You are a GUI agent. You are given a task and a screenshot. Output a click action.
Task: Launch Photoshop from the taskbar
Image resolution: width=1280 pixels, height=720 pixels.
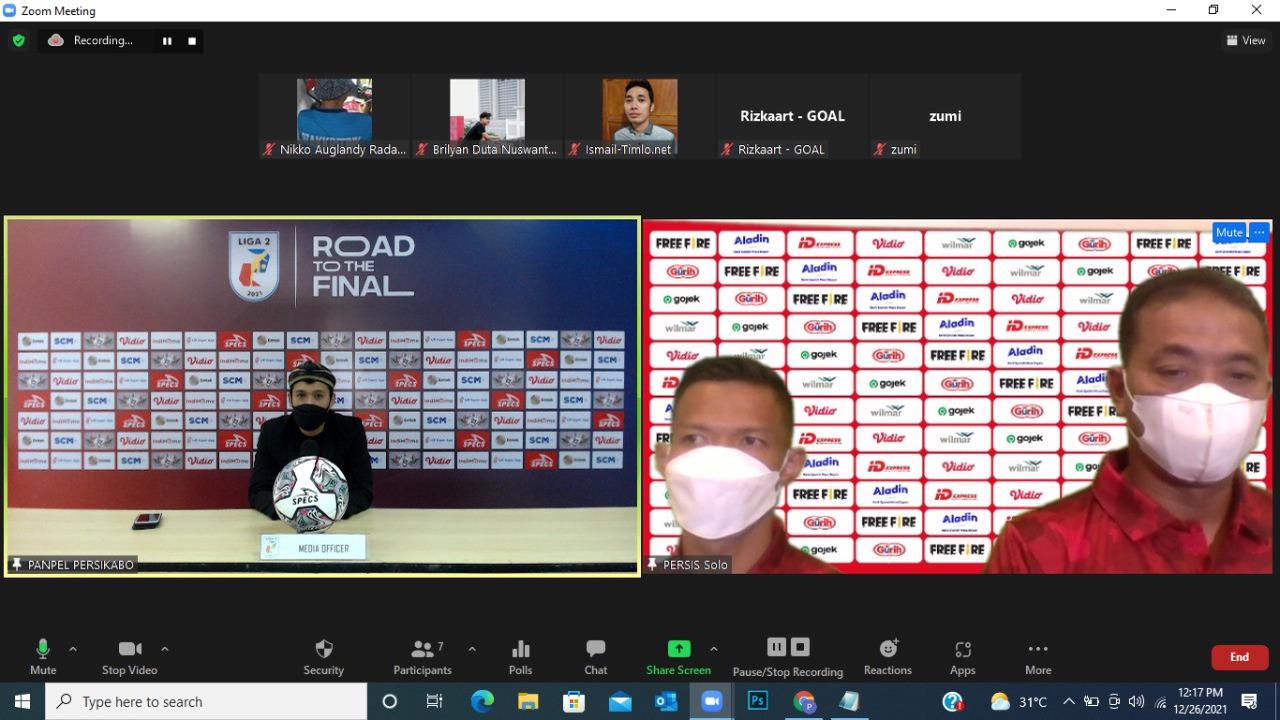point(757,701)
